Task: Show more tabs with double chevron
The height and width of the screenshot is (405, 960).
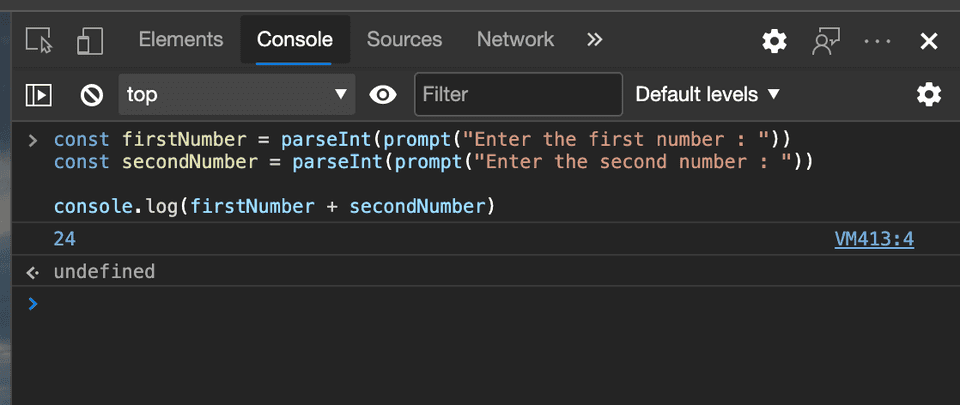Action: coord(595,40)
